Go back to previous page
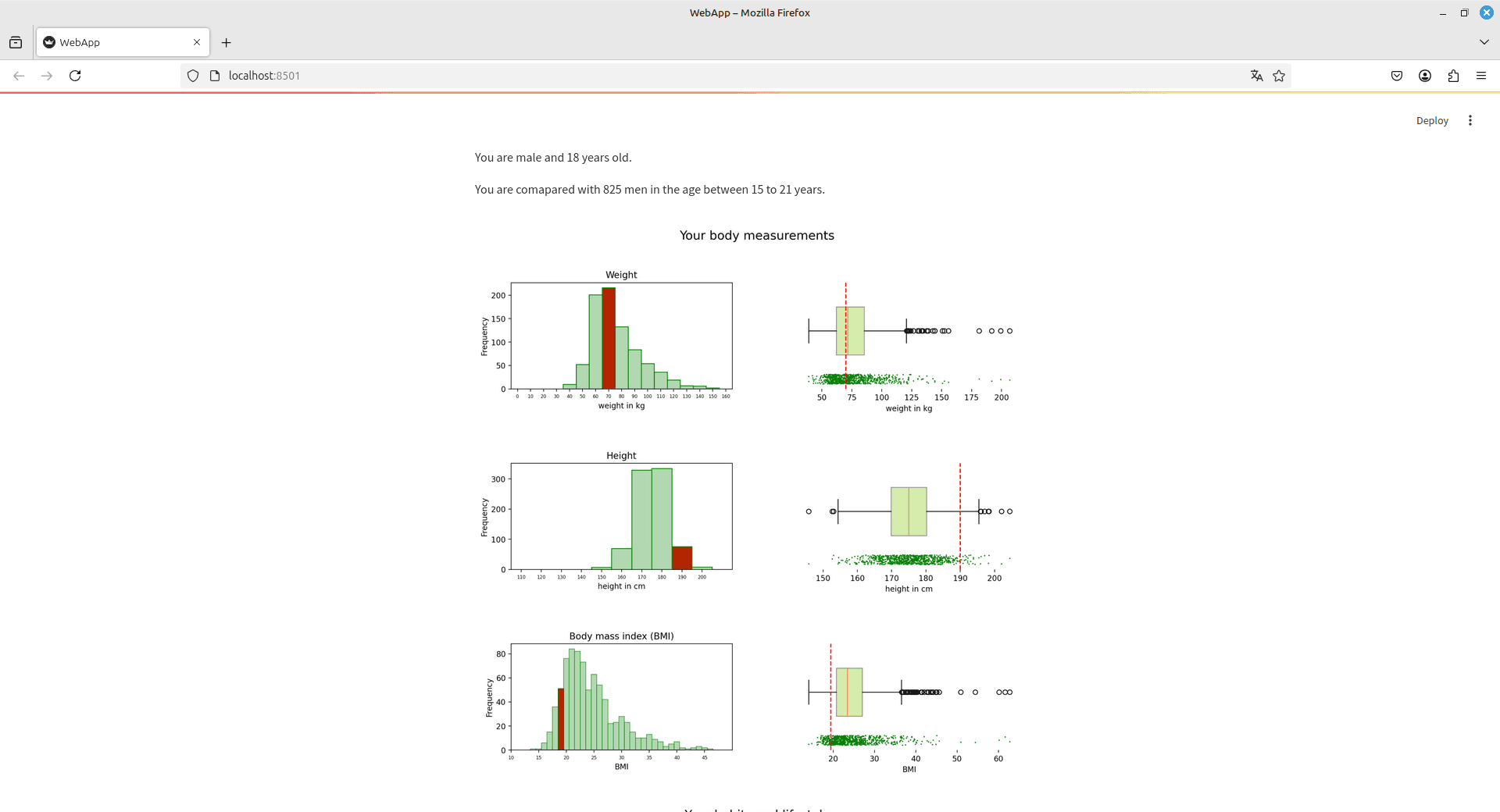1500x812 pixels. [x=19, y=76]
